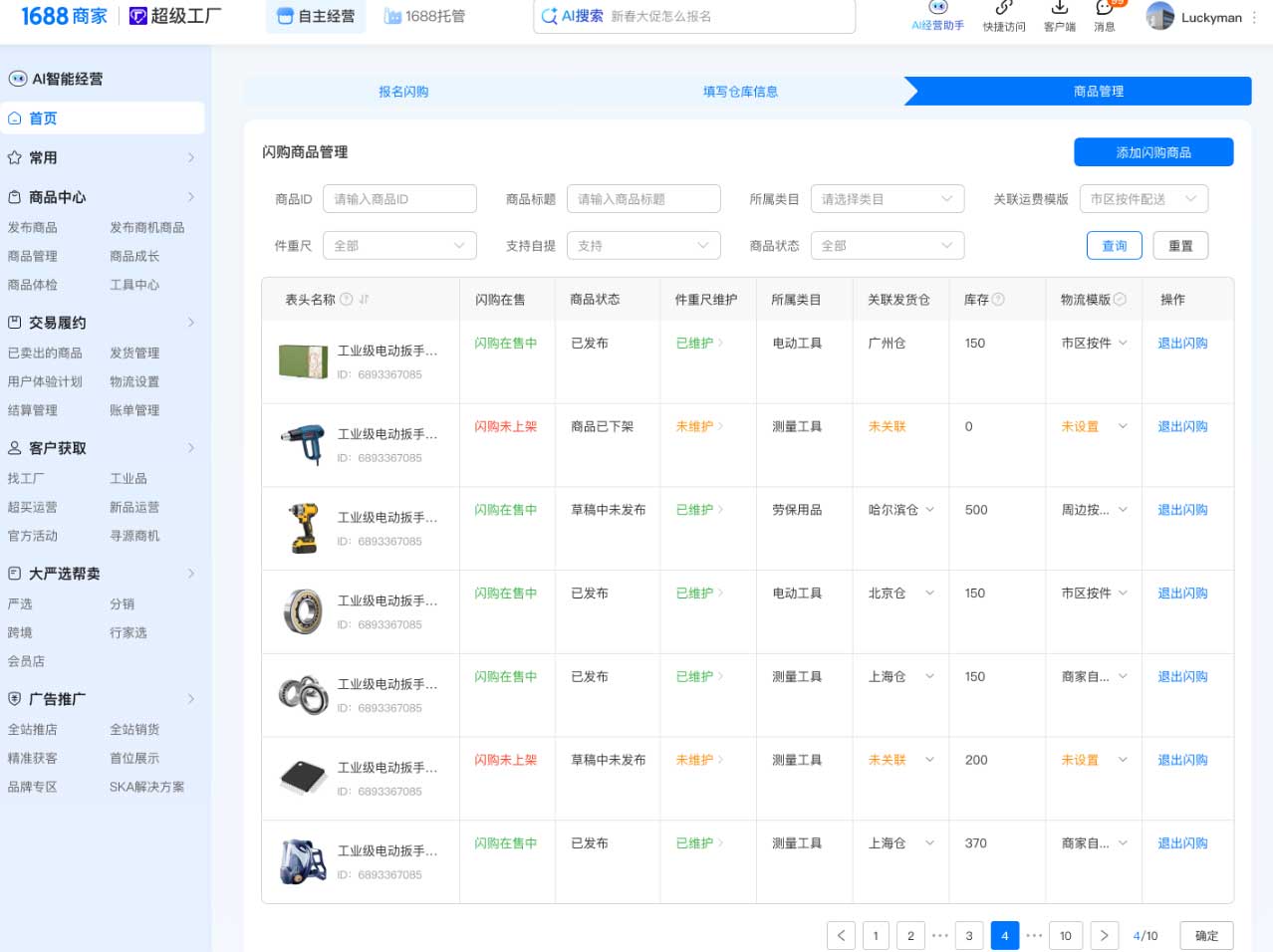Click 查询 button
Image resolution: width=1273 pixels, height=952 pixels.
(1114, 246)
